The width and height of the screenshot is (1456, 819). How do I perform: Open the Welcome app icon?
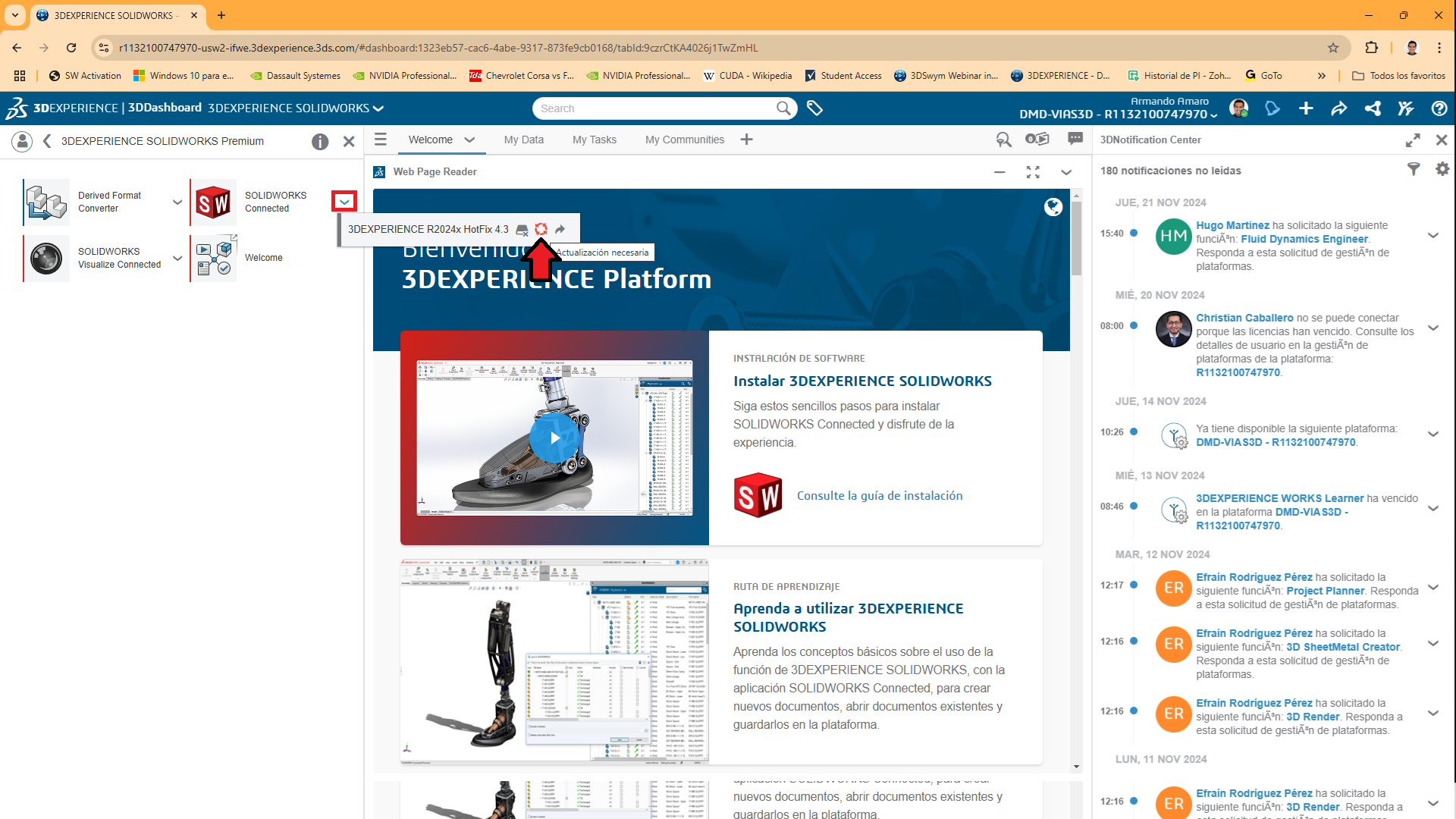(214, 259)
